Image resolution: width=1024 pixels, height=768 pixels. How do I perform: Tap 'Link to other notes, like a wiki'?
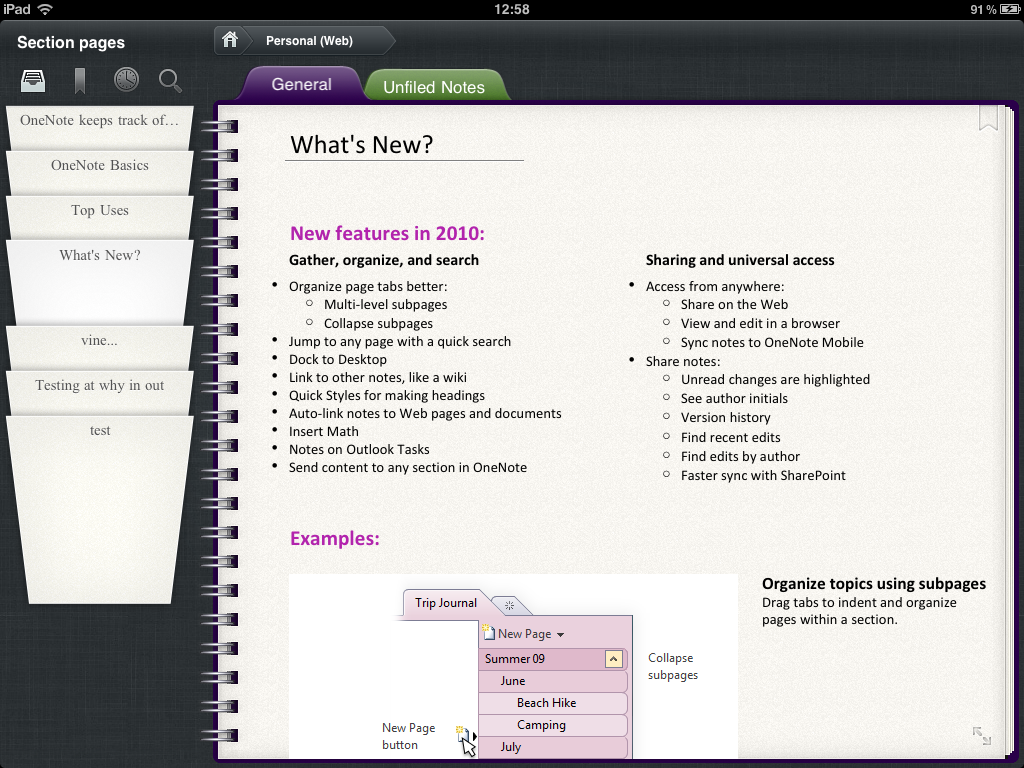point(377,377)
